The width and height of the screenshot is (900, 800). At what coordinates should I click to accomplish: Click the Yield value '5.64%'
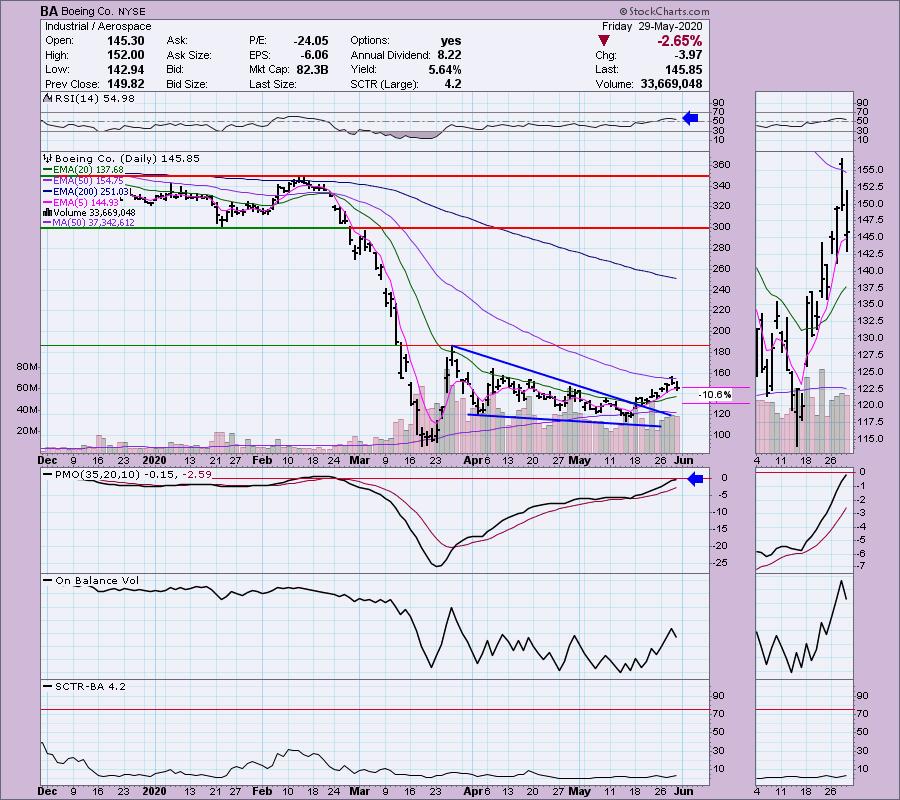(x=445, y=69)
